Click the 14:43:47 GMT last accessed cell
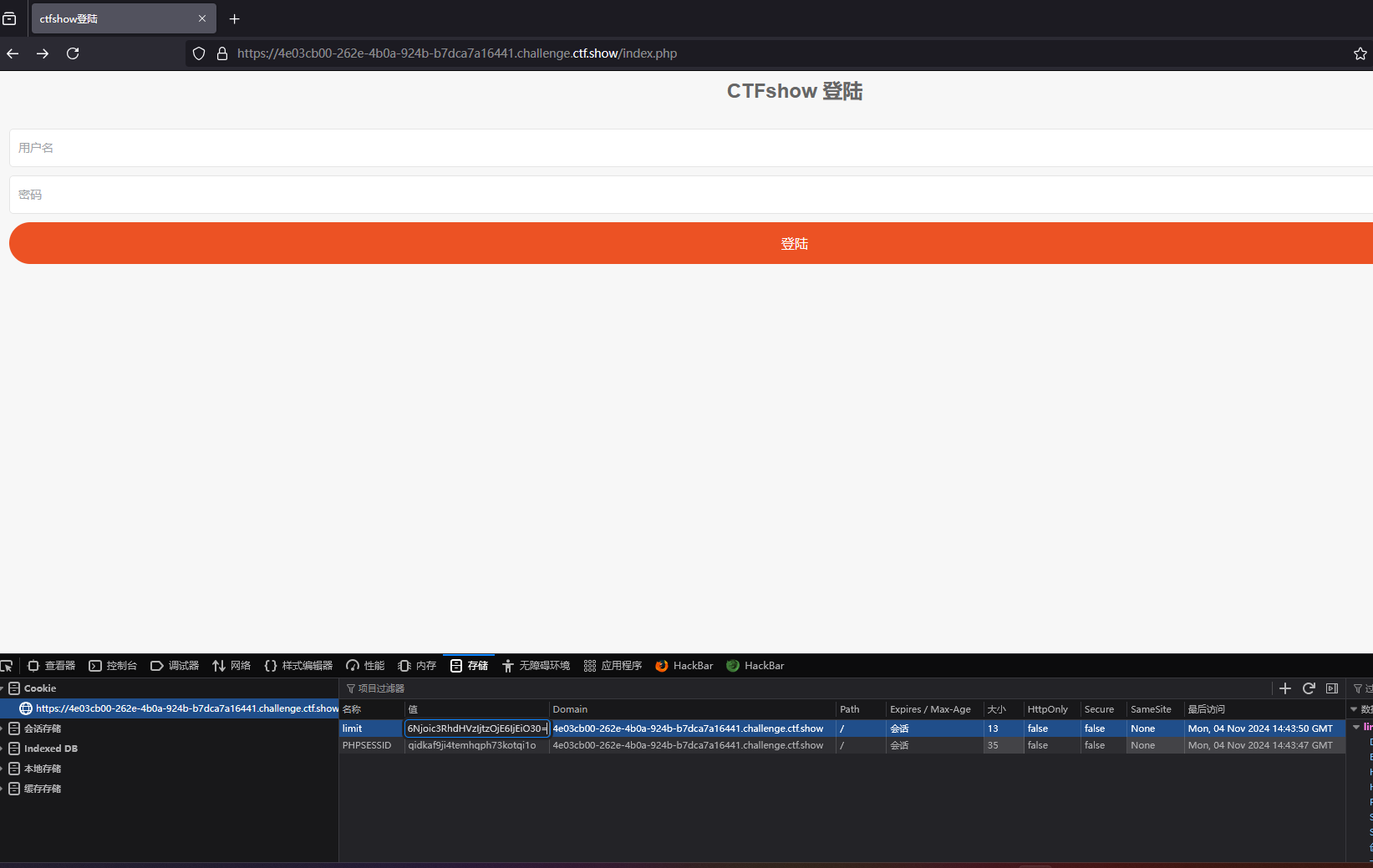The image size is (1373, 868). tap(1264, 745)
